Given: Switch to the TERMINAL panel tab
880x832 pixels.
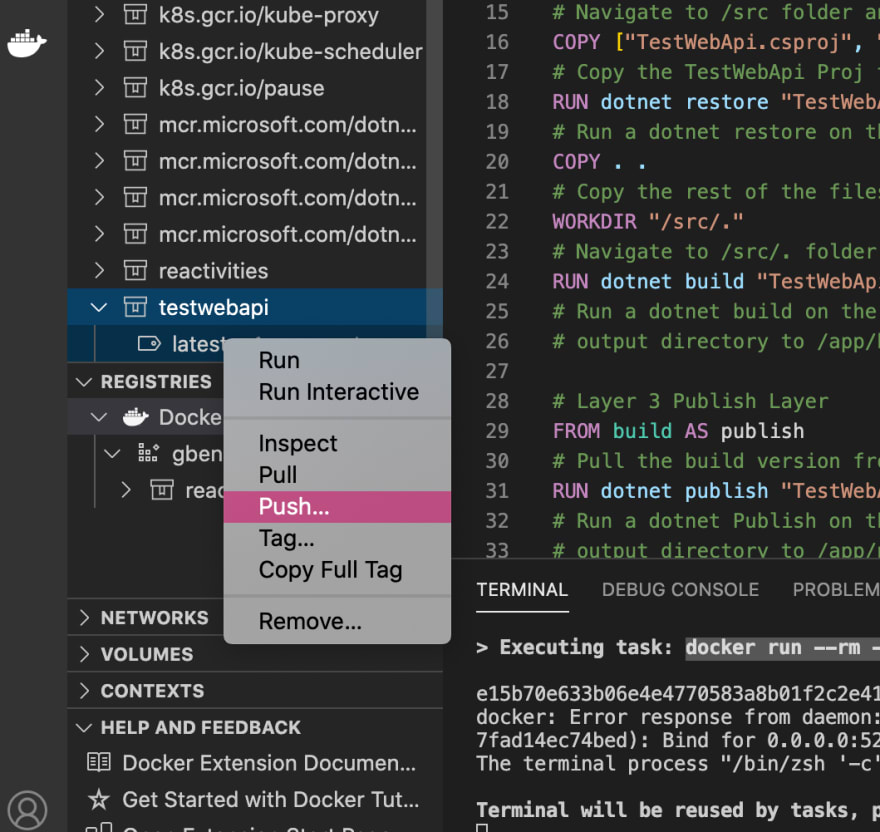Looking at the screenshot, I should click(x=522, y=589).
